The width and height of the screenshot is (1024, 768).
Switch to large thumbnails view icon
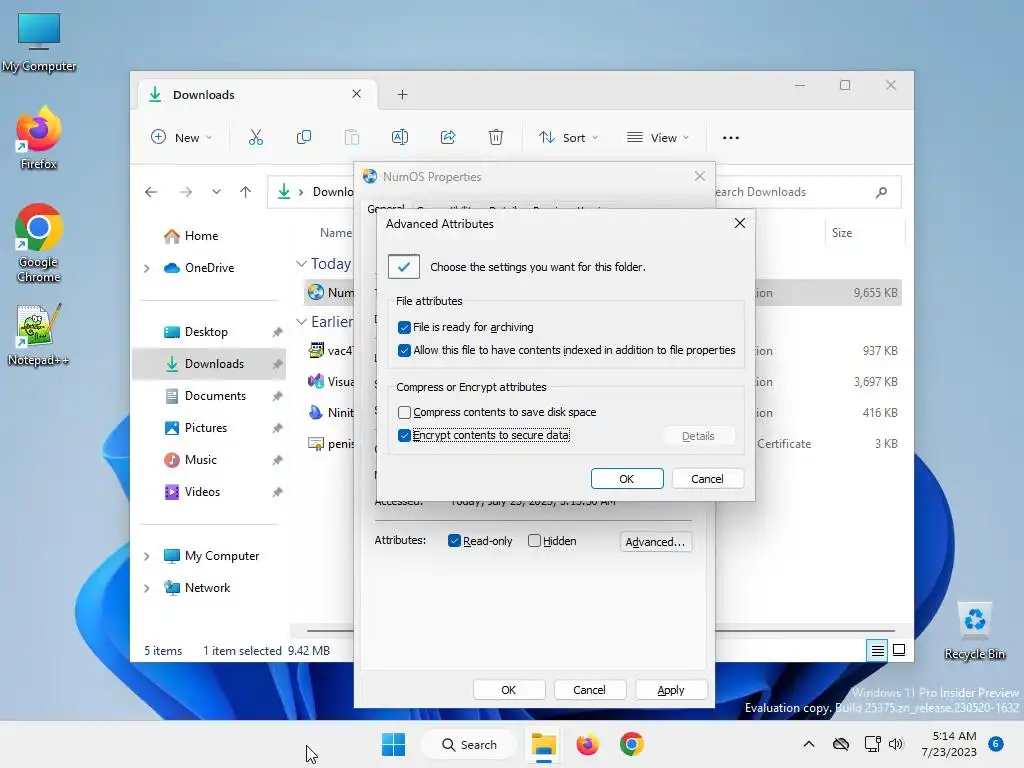click(899, 650)
